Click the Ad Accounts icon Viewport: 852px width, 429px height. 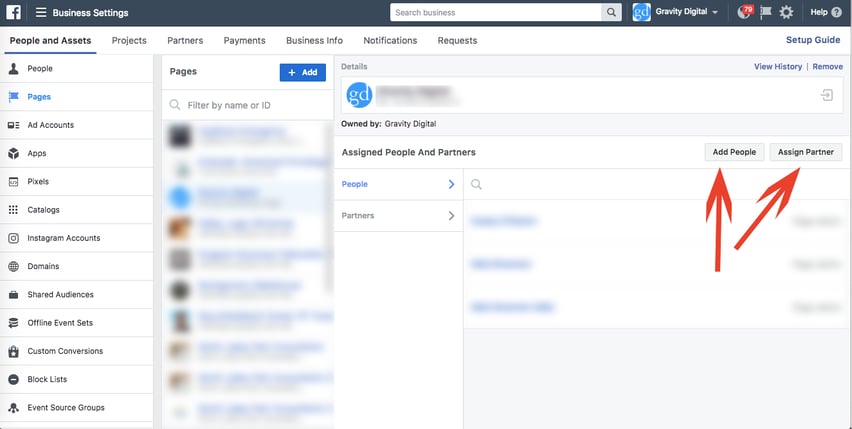14,125
